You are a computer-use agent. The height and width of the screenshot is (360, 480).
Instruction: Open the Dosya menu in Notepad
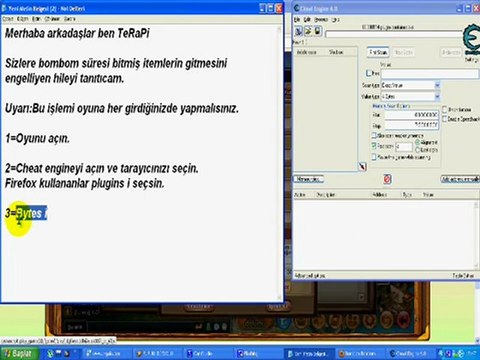click(7, 19)
